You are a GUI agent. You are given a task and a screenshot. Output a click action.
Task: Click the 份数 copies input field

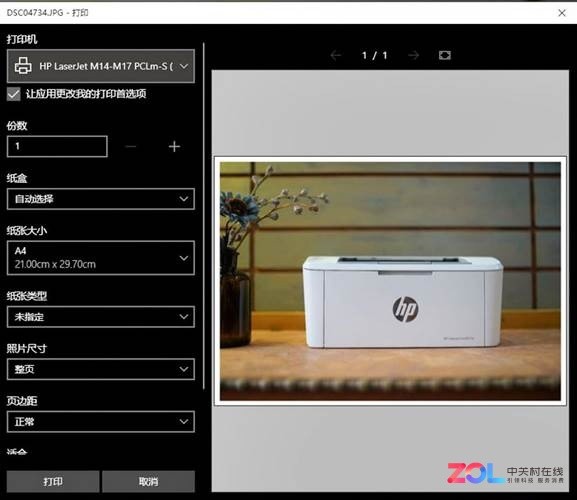pos(57,146)
